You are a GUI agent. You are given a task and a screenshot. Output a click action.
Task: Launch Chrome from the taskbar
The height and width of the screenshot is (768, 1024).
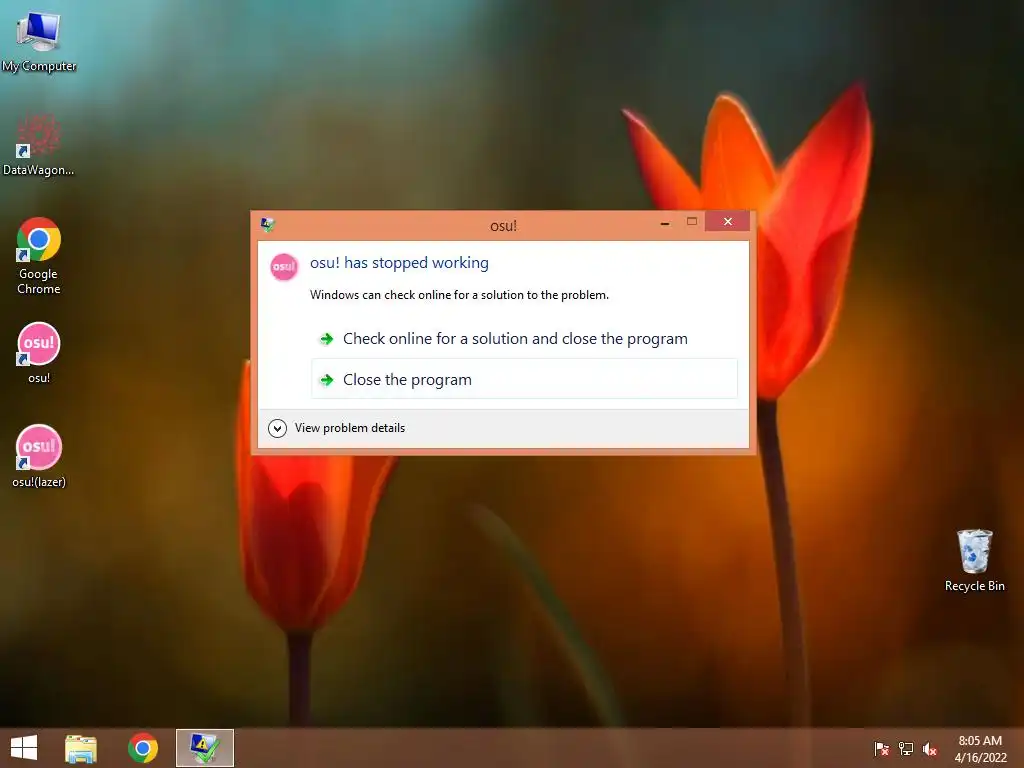pyautogui.click(x=142, y=748)
